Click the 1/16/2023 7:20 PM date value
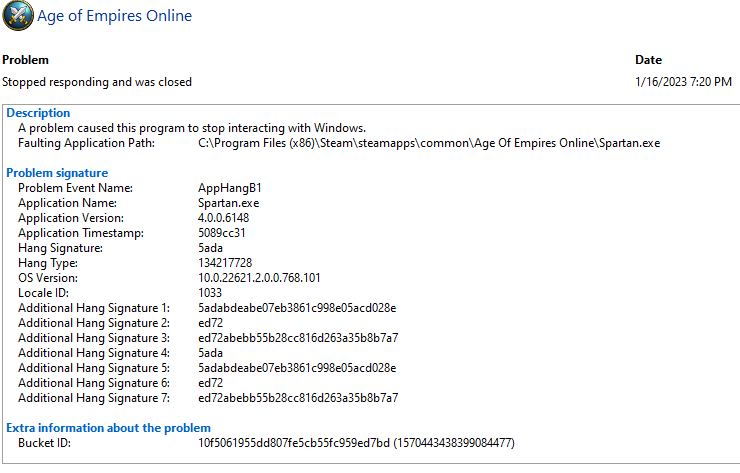The image size is (740, 473). click(x=683, y=82)
